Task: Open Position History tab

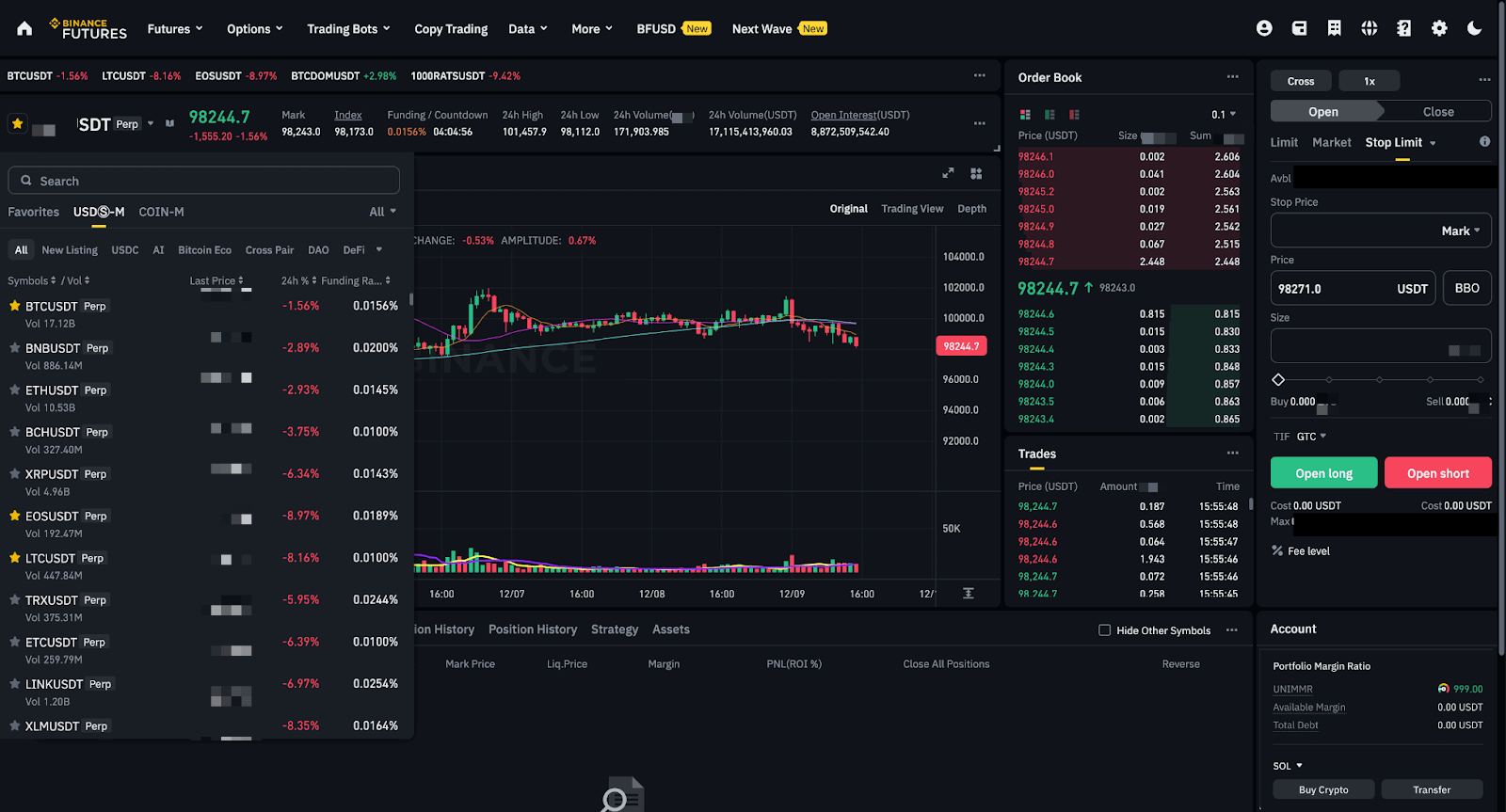Action: (x=533, y=629)
